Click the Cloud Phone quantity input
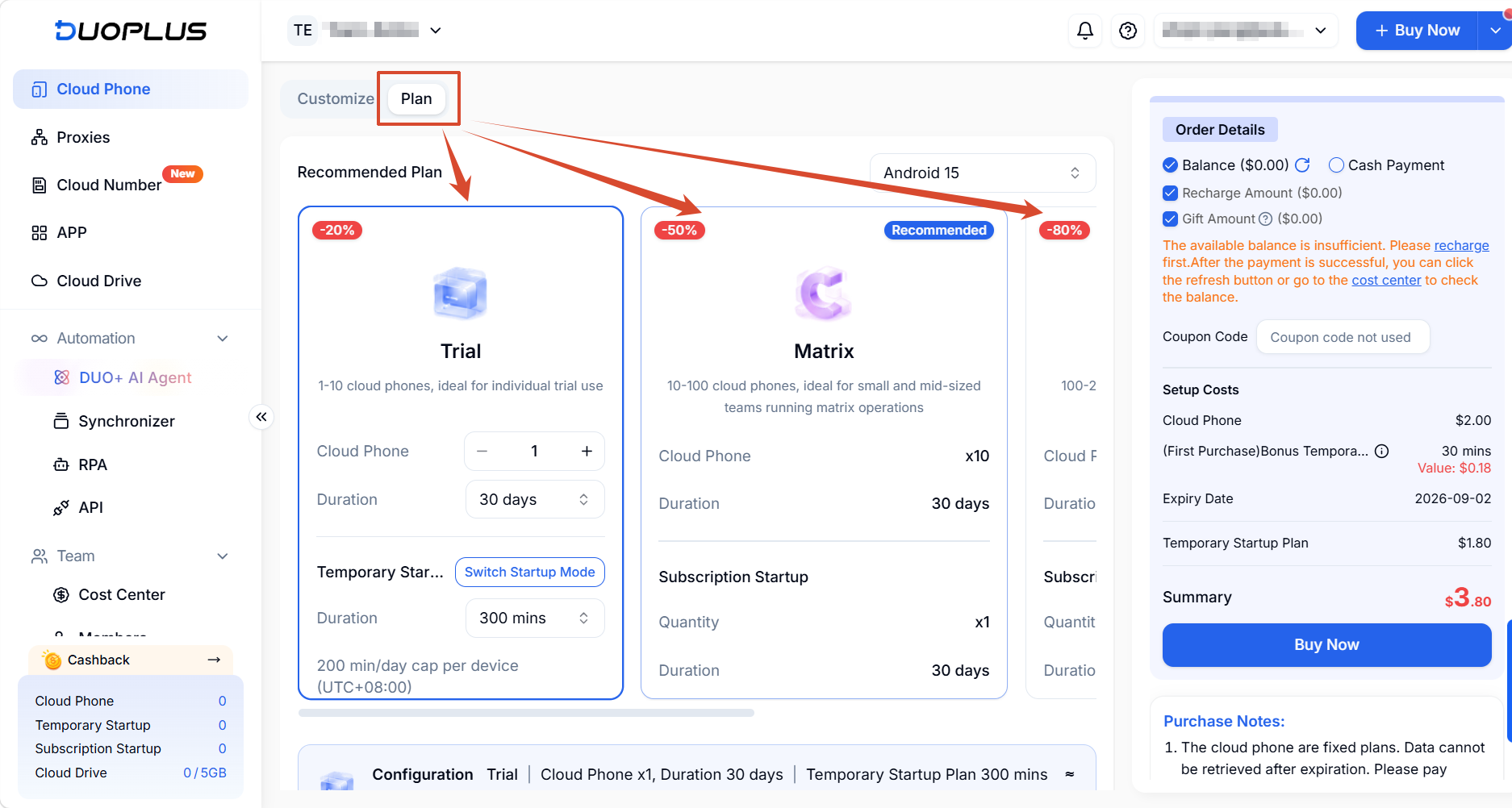This screenshot has height=808, width=1512. point(534,452)
